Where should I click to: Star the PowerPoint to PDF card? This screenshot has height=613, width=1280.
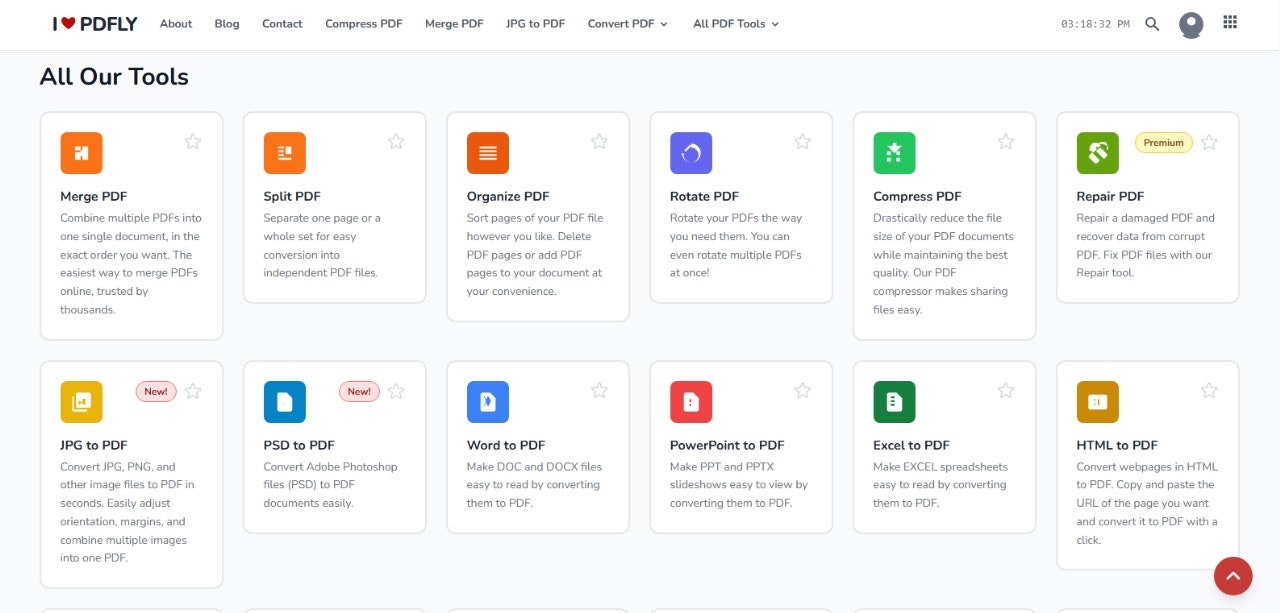click(802, 391)
